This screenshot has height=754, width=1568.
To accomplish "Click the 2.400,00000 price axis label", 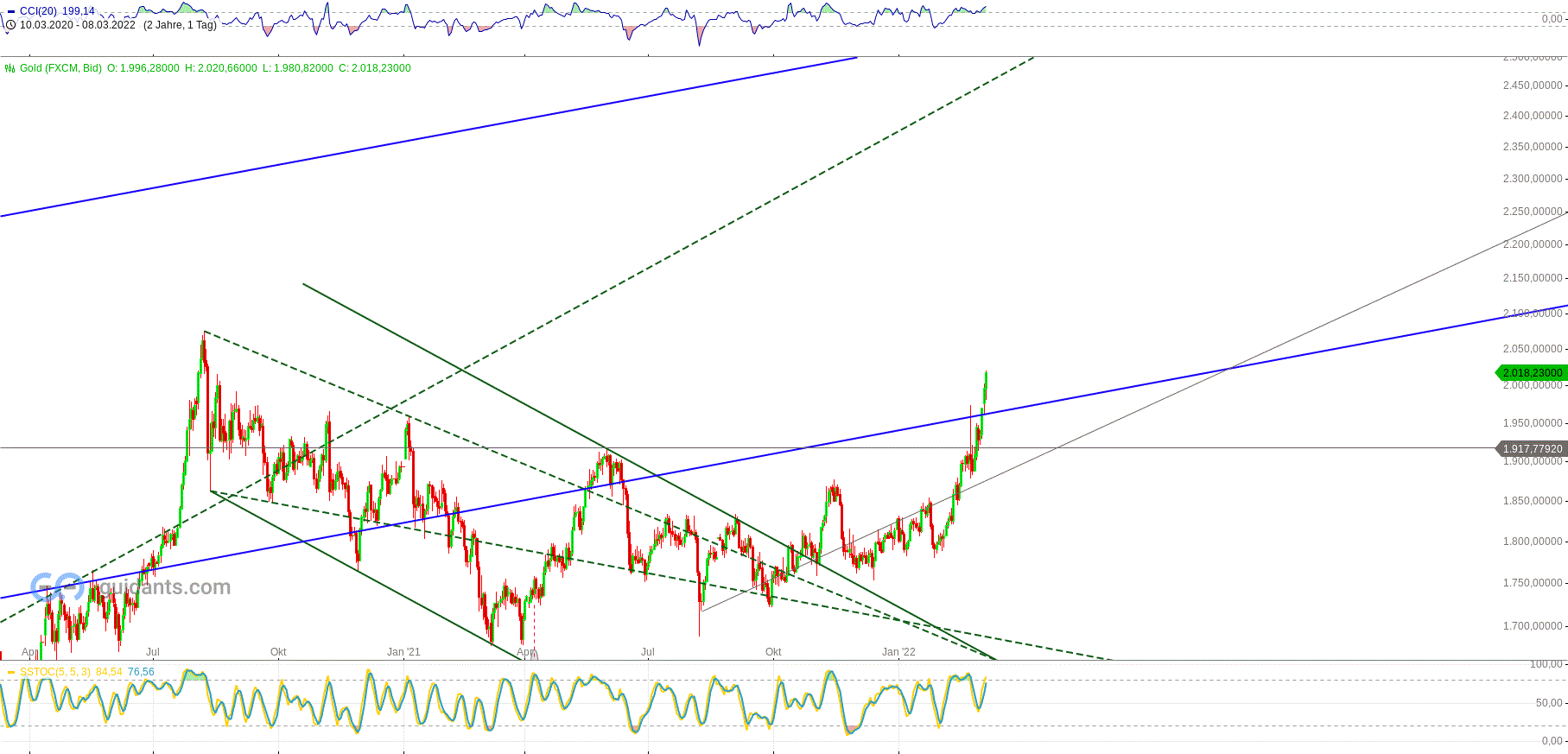I will click(x=1533, y=116).
